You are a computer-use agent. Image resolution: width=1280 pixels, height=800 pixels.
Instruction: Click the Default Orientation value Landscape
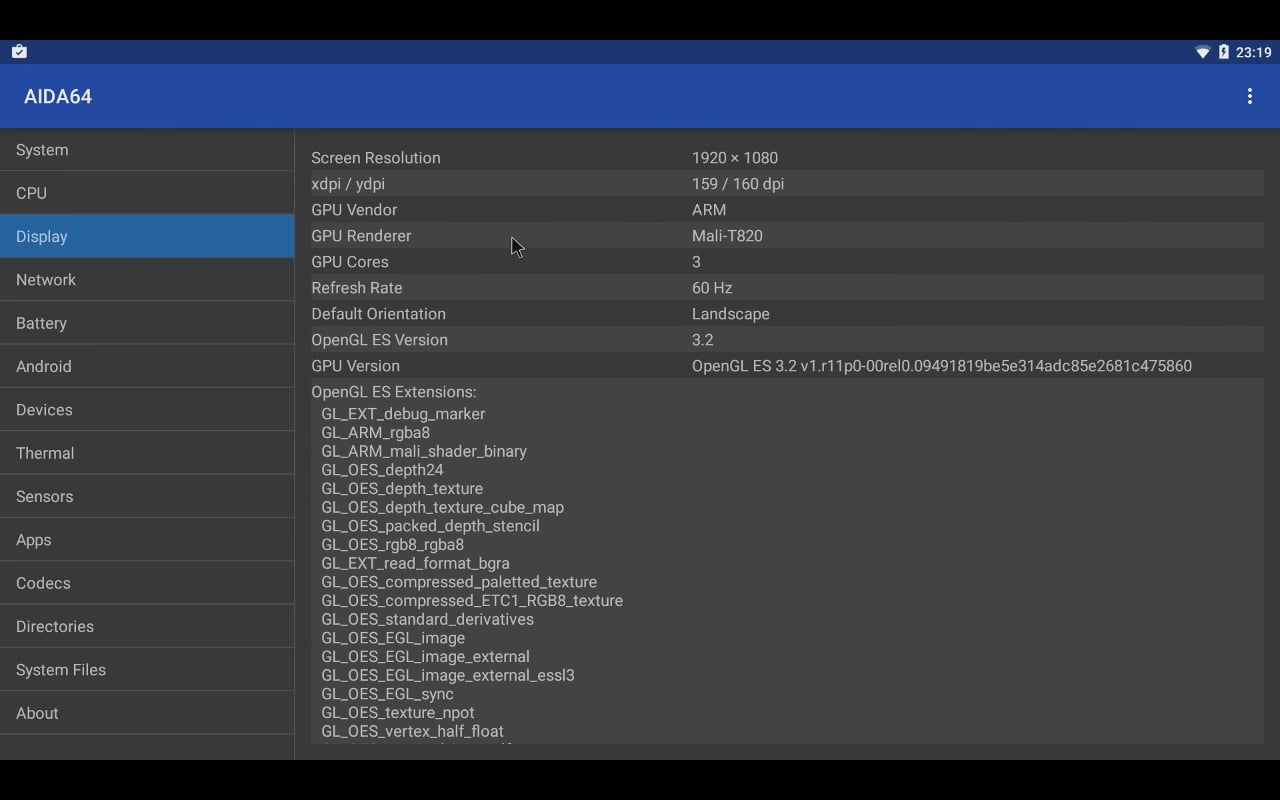731,314
